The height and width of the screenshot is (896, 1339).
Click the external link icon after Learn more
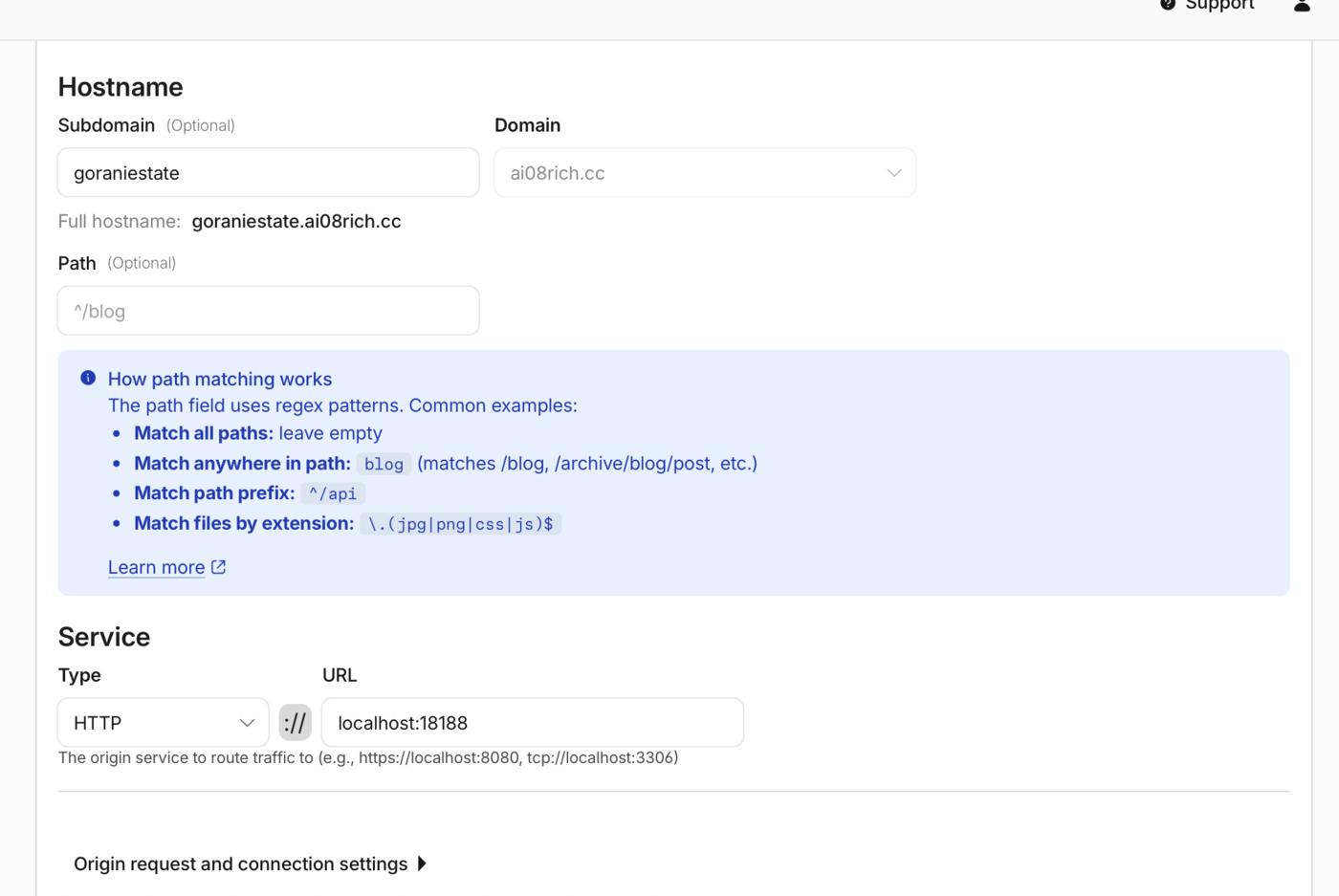tap(219, 567)
